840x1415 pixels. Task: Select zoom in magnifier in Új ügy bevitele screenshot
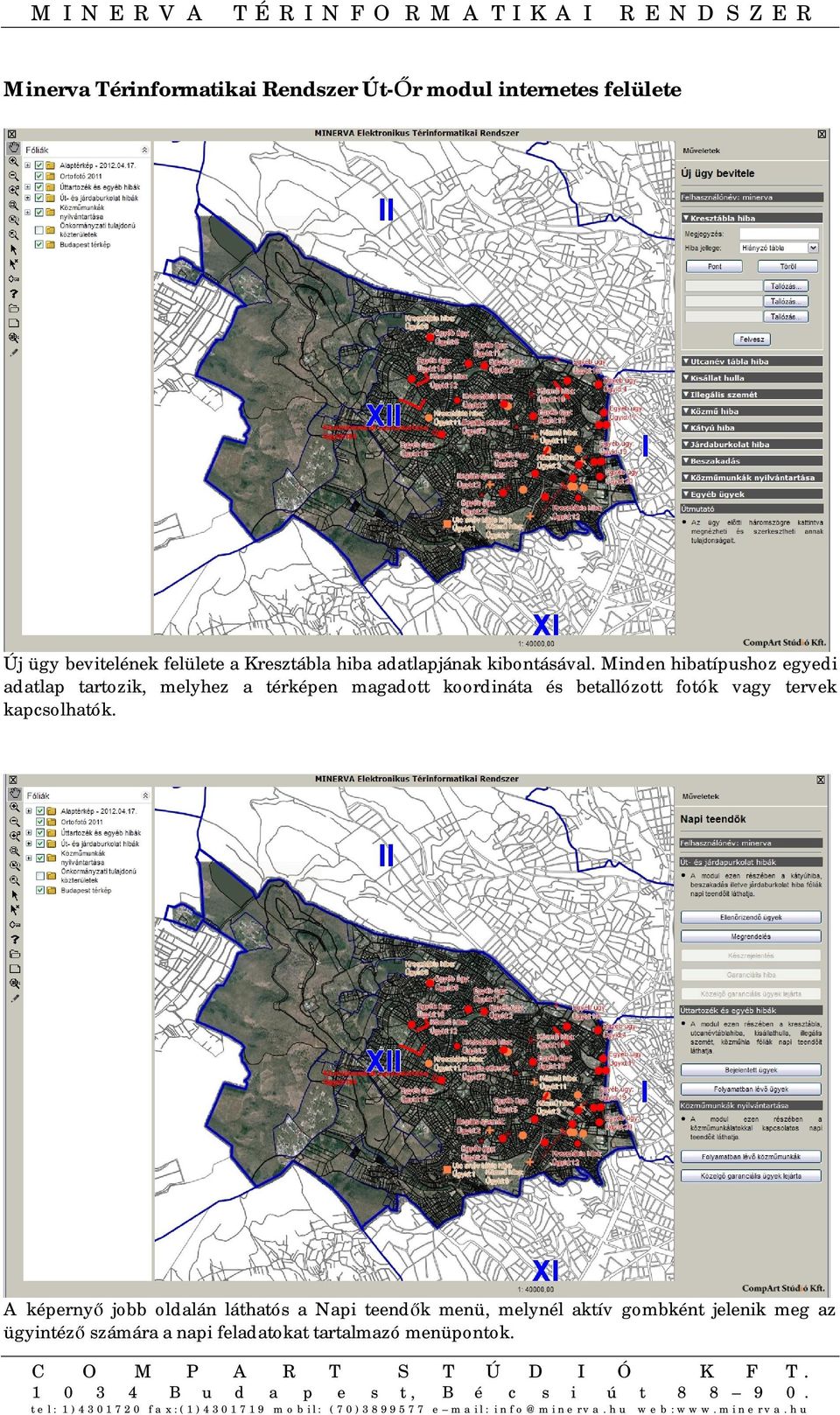tap(14, 163)
